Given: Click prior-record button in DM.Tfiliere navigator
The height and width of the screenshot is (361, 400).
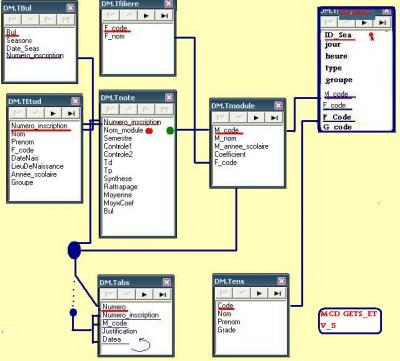Looking at the screenshot, I should [x=128, y=15].
